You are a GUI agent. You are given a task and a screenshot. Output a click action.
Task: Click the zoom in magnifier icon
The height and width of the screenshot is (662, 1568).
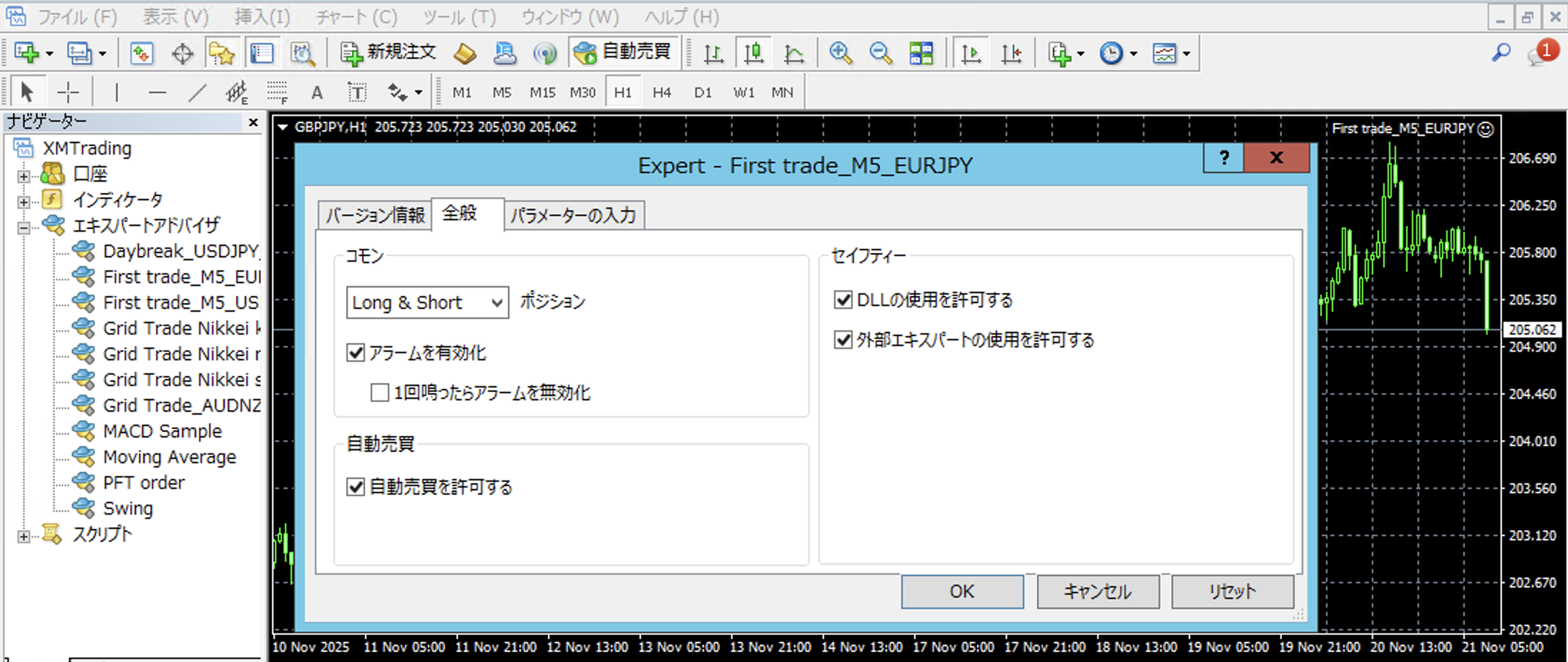[x=841, y=53]
